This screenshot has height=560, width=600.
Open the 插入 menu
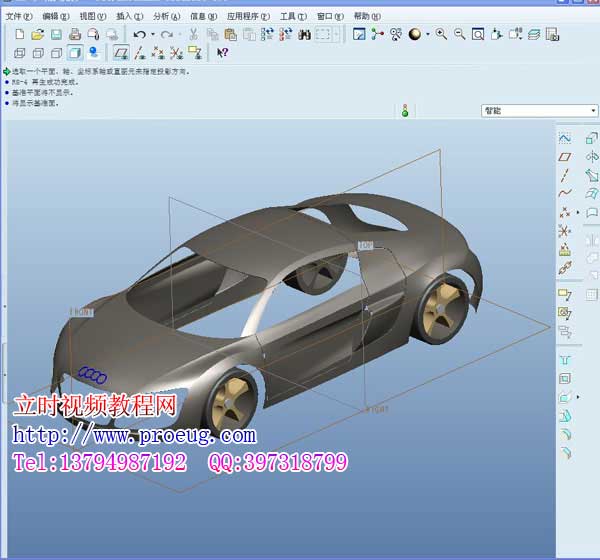(129, 16)
